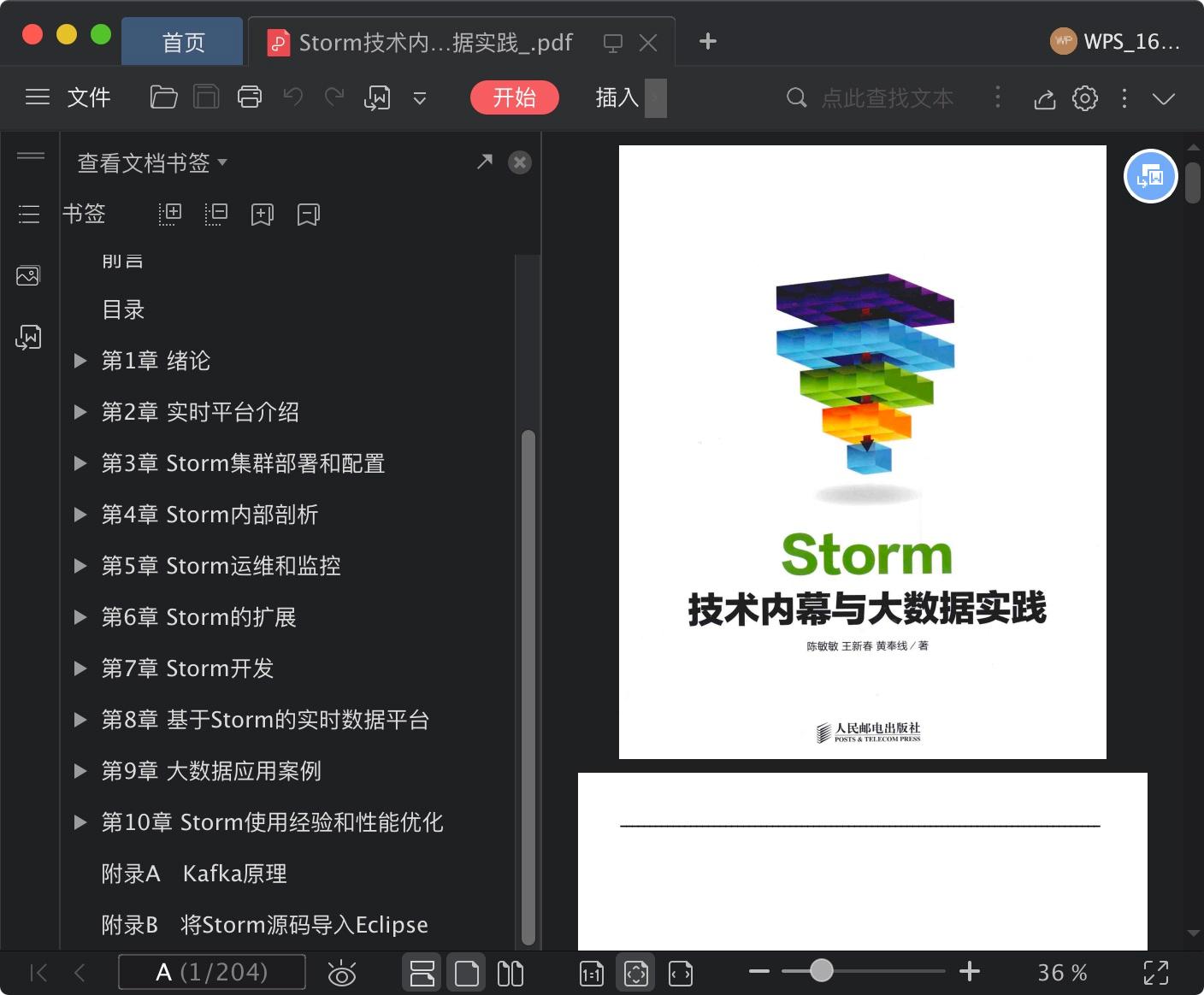Click the save disk icon
The image size is (1204, 995).
click(x=206, y=97)
